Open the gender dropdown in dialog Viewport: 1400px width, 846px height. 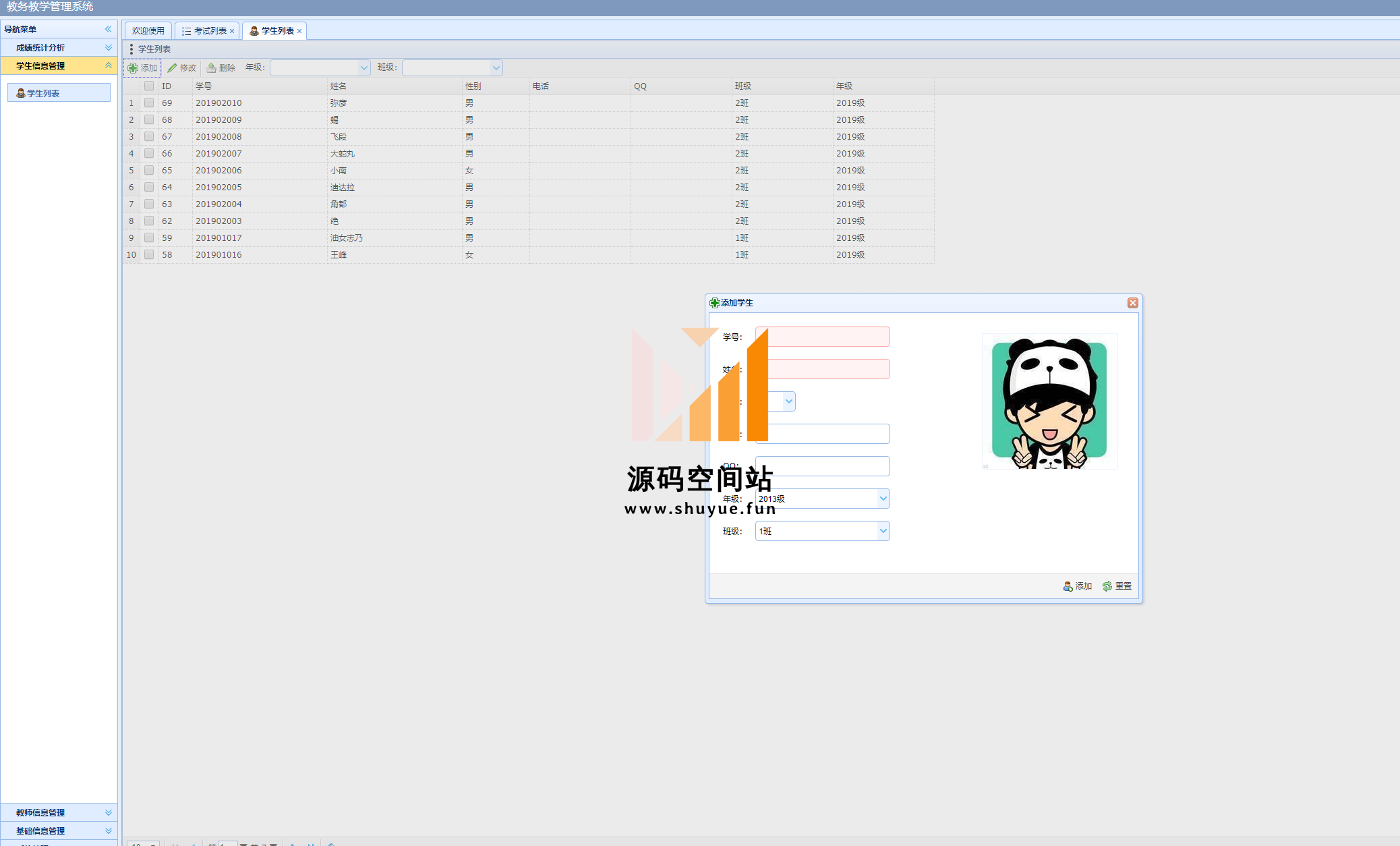788,401
